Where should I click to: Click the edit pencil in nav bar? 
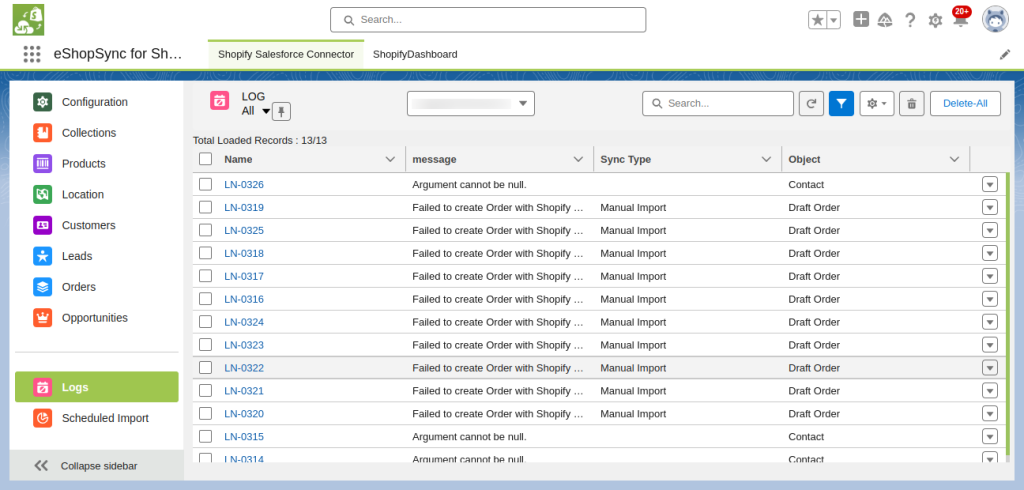1004,55
